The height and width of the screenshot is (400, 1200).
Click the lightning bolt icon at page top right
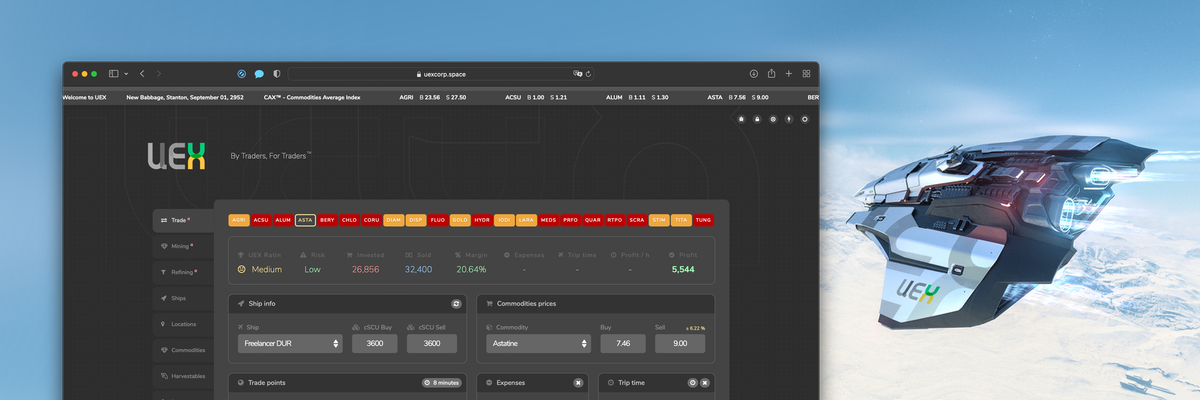pos(789,119)
